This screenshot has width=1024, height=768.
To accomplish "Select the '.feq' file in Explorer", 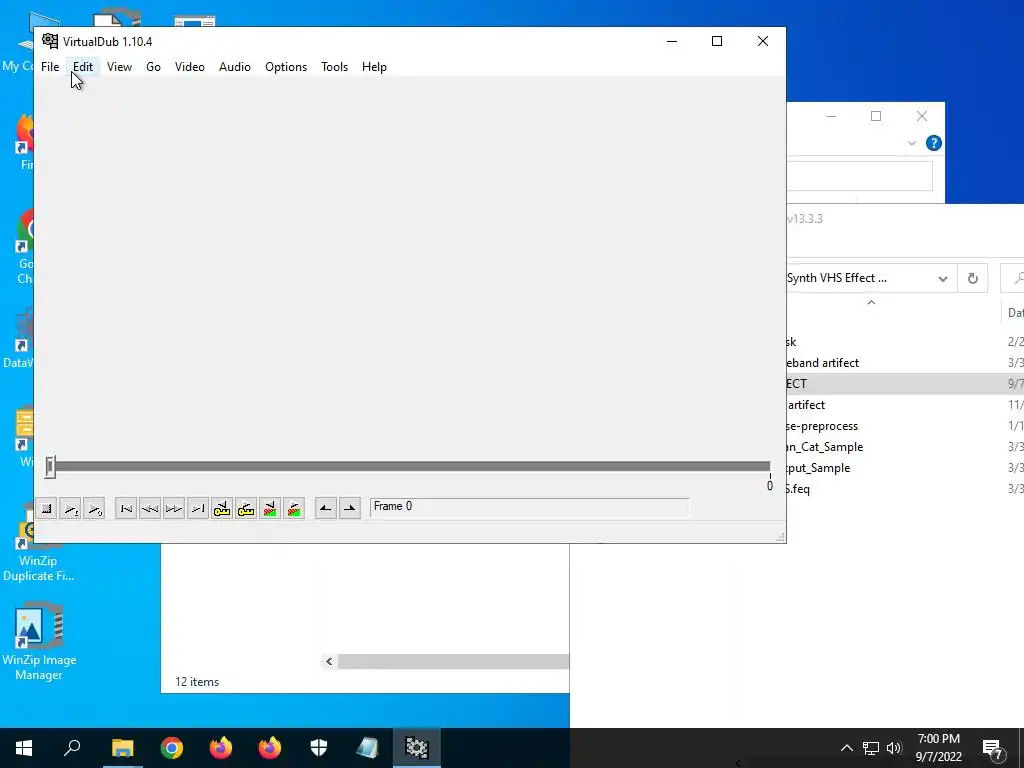I will [798, 488].
